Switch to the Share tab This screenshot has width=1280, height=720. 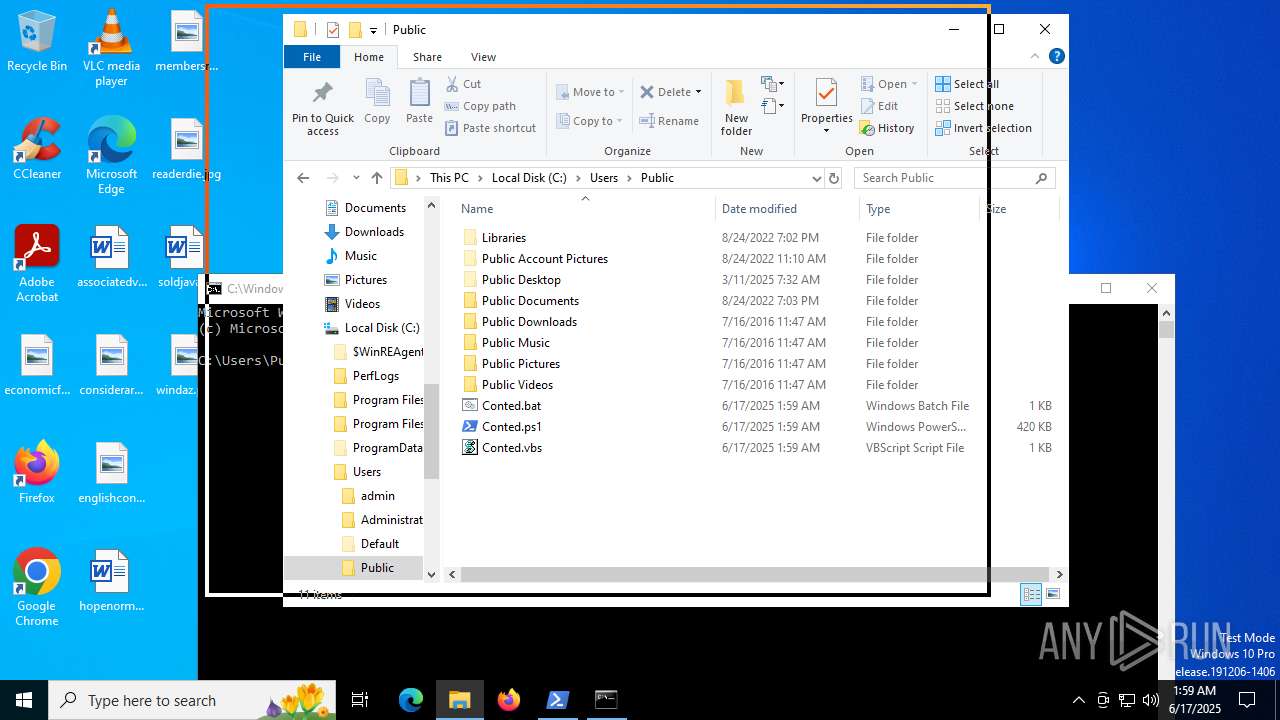click(x=427, y=57)
